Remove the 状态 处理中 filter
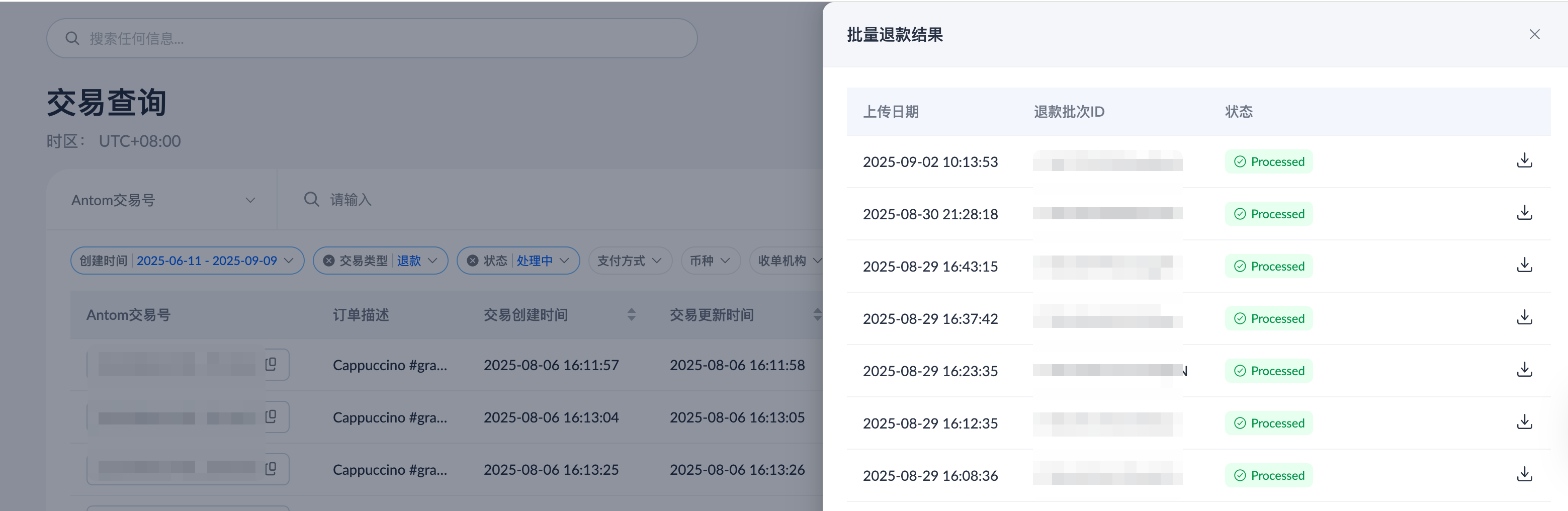Viewport: 1568px width, 511px height. tap(472, 261)
